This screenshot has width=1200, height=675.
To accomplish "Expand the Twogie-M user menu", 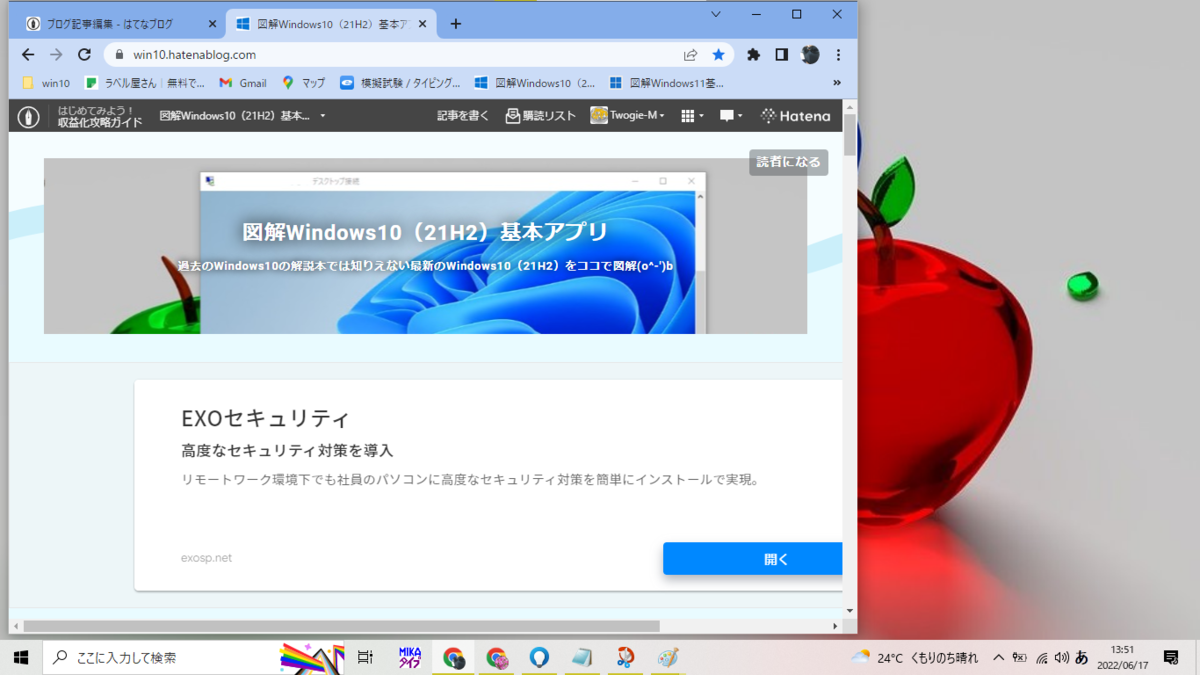I will tap(628, 116).
